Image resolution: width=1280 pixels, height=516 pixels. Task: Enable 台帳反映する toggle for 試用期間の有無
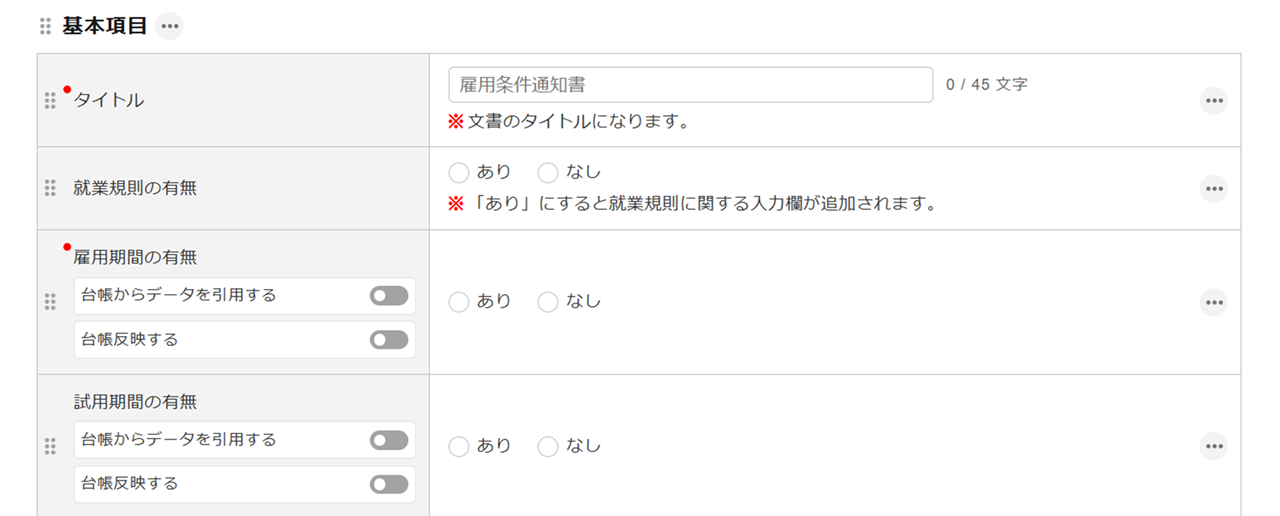(389, 484)
